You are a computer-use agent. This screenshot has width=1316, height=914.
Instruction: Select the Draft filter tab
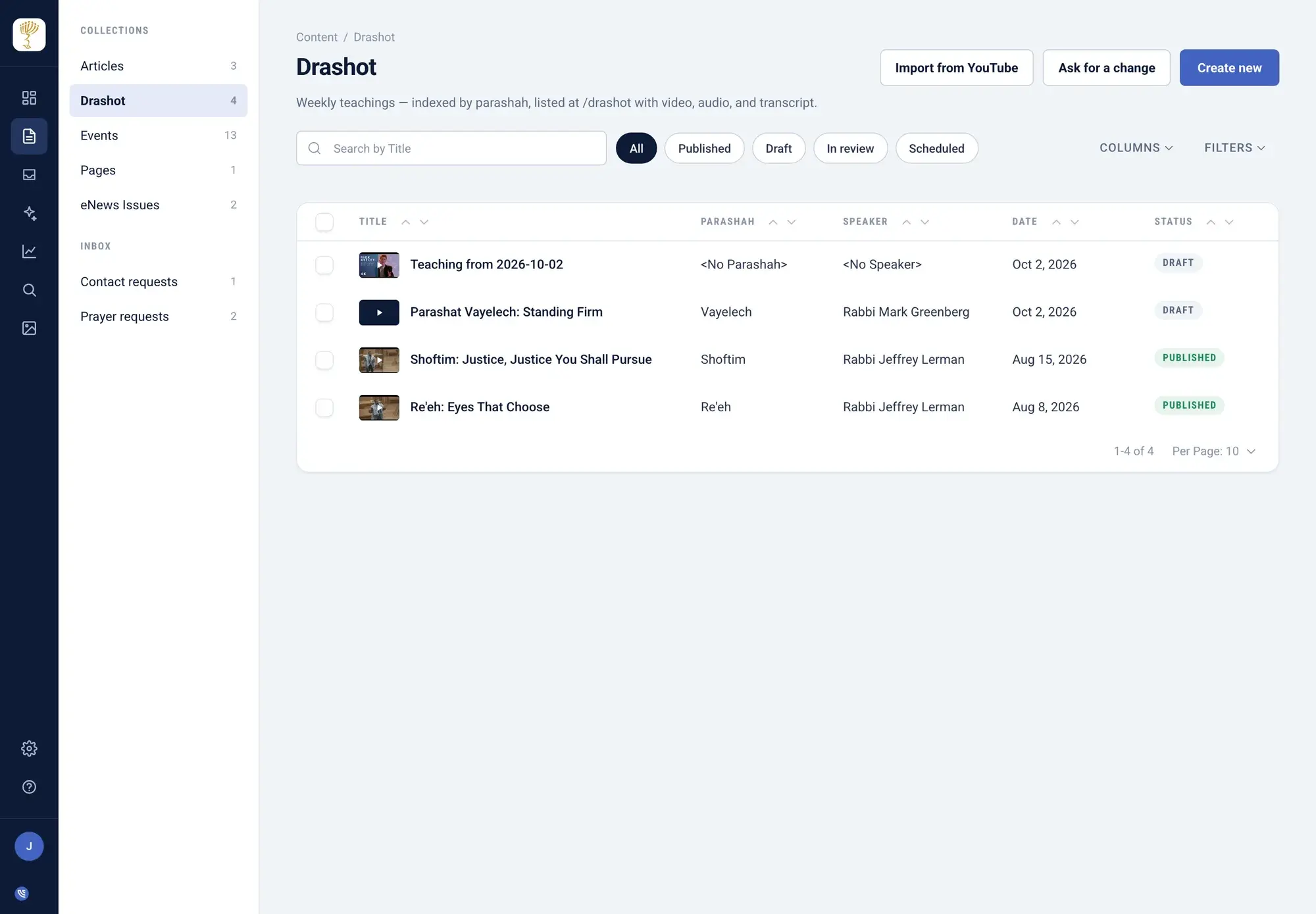[x=778, y=148]
